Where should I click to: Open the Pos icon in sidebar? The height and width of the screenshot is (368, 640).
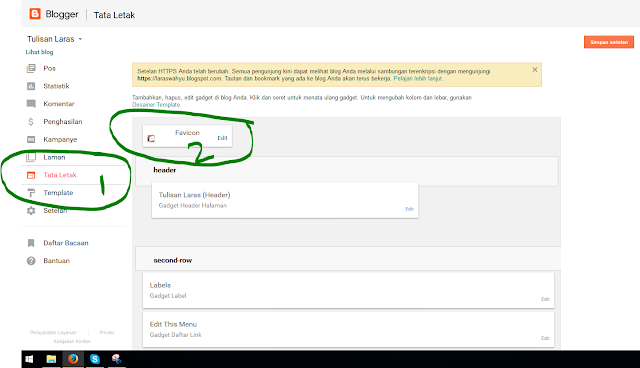31,68
